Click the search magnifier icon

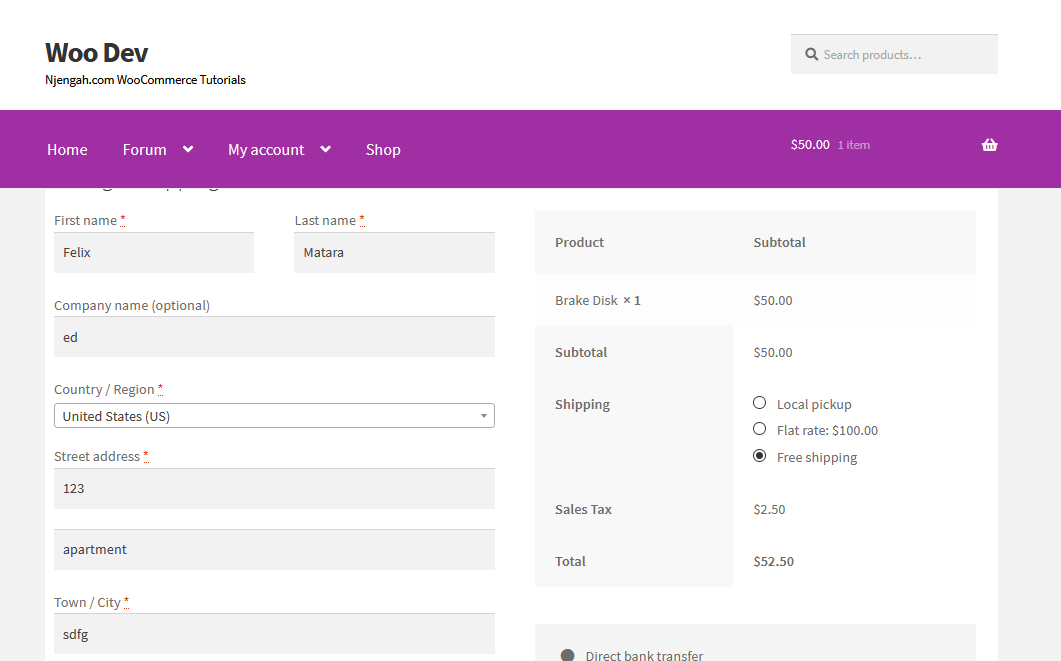point(811,54)
